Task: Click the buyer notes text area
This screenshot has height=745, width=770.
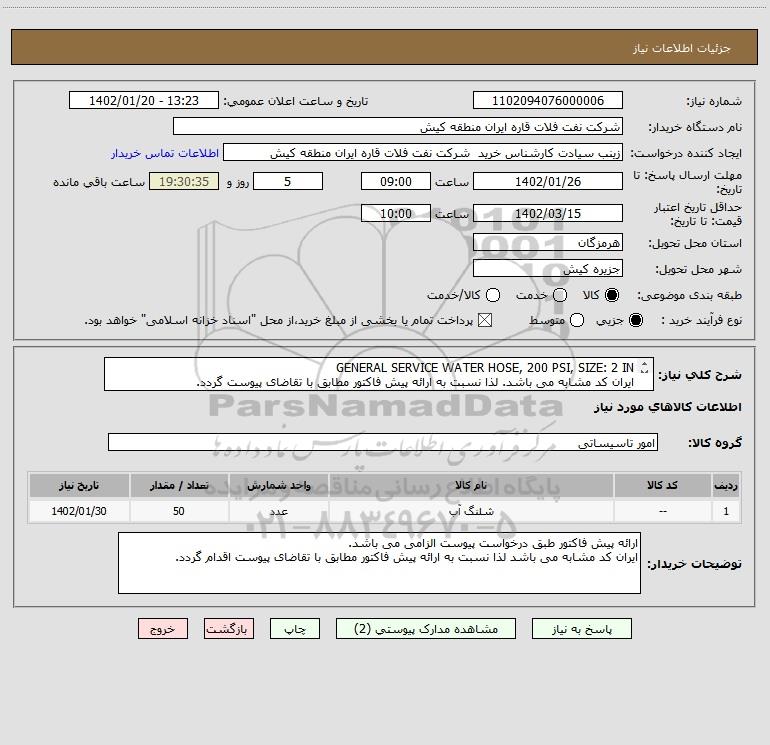Action: (x=379, y=563)
